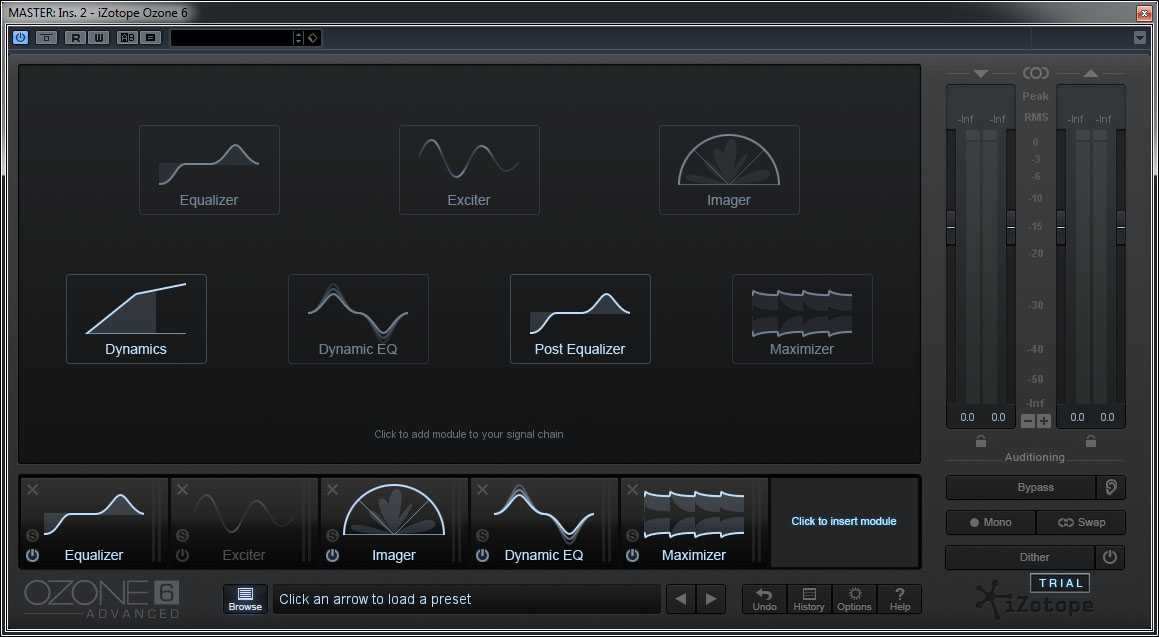Viewport: 1159px width, 637px height.
Task: Click the input down-arrow above left meter
Action: [981, 73]
